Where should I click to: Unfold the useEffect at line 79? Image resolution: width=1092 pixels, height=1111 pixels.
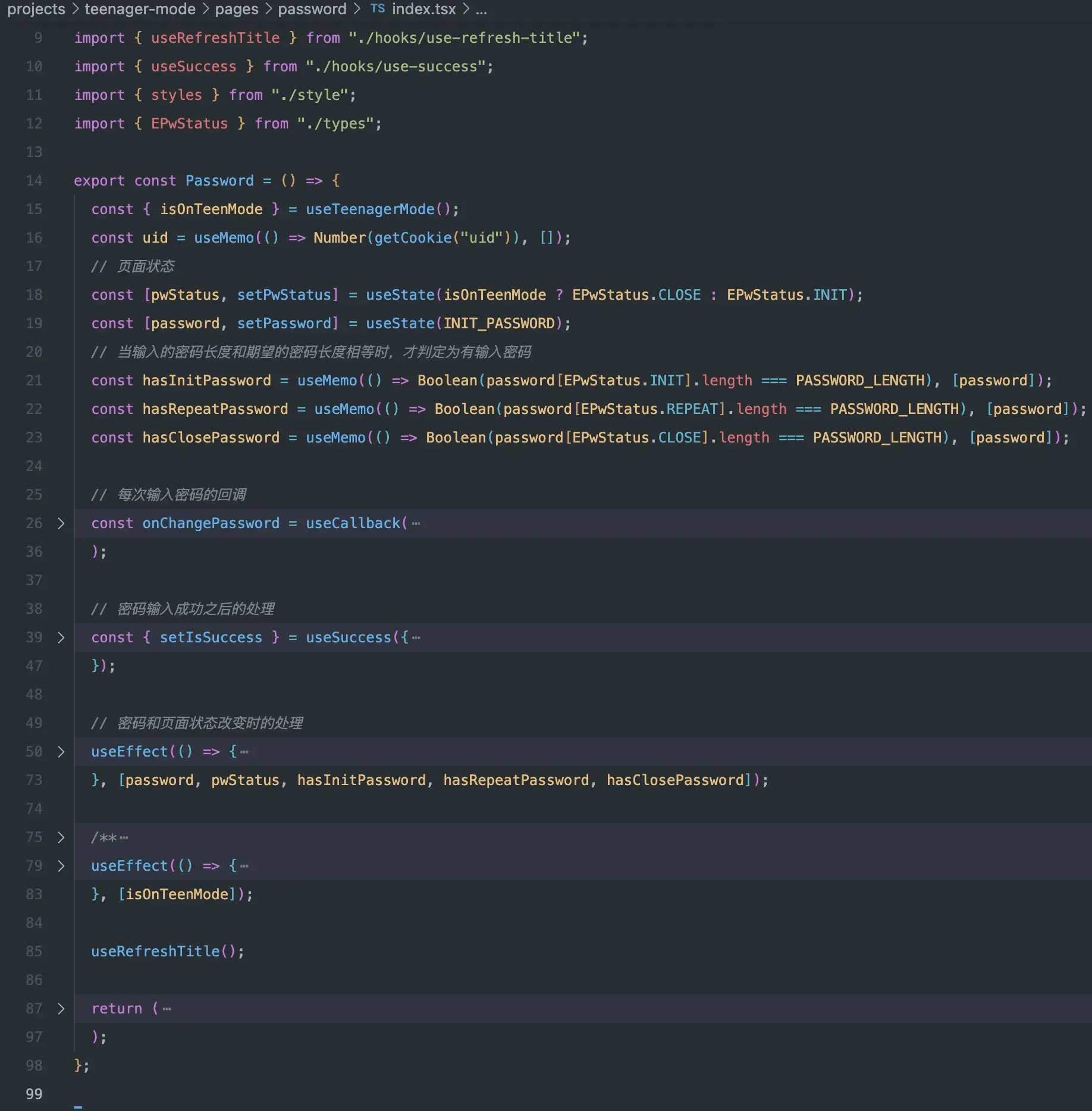click(61, 866)
